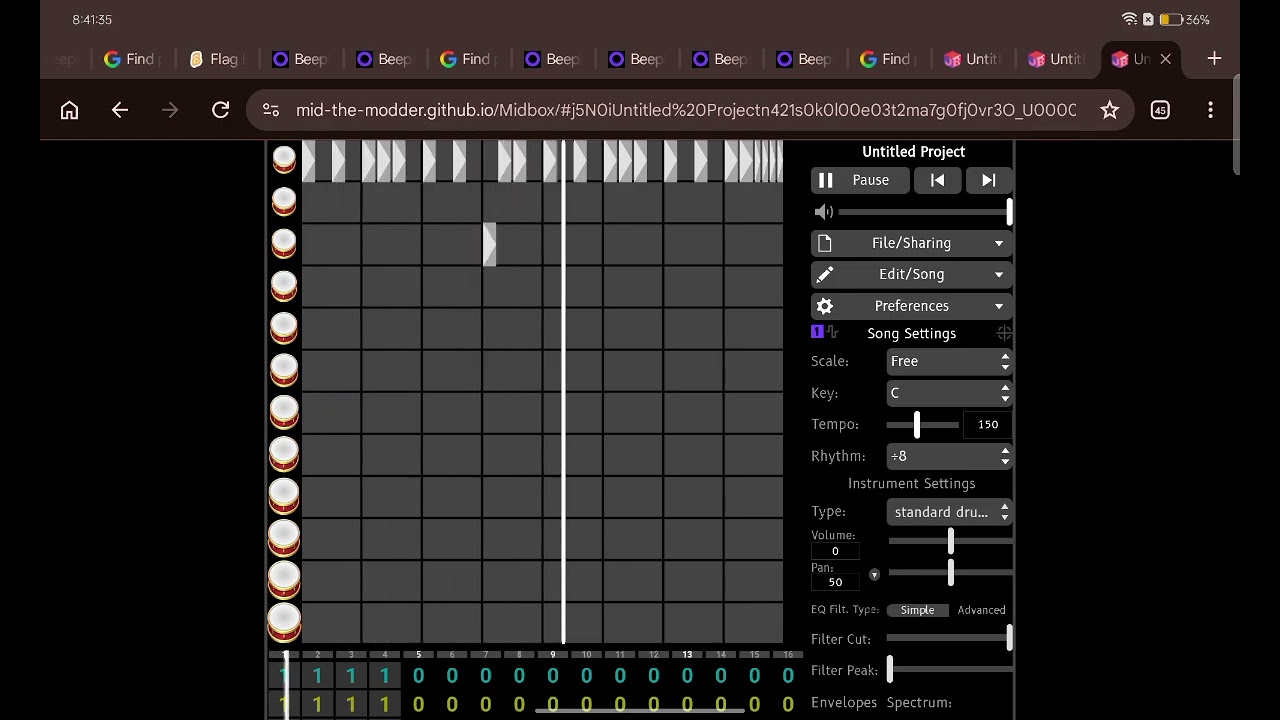
Task: Open the Rhythm dropdown showing ÷8
Action: click(949, 456)
